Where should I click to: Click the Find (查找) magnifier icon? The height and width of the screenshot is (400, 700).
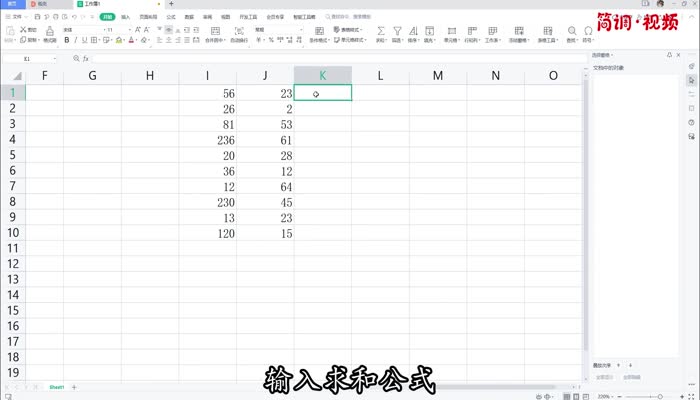coord(572,31)
